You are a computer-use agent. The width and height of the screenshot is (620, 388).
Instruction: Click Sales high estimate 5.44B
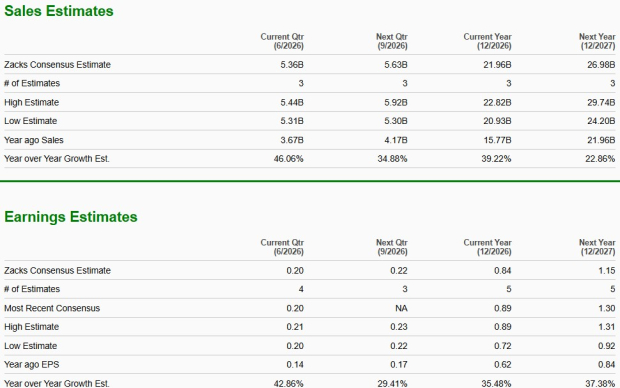pyautogui.click(x=292, y=102)
